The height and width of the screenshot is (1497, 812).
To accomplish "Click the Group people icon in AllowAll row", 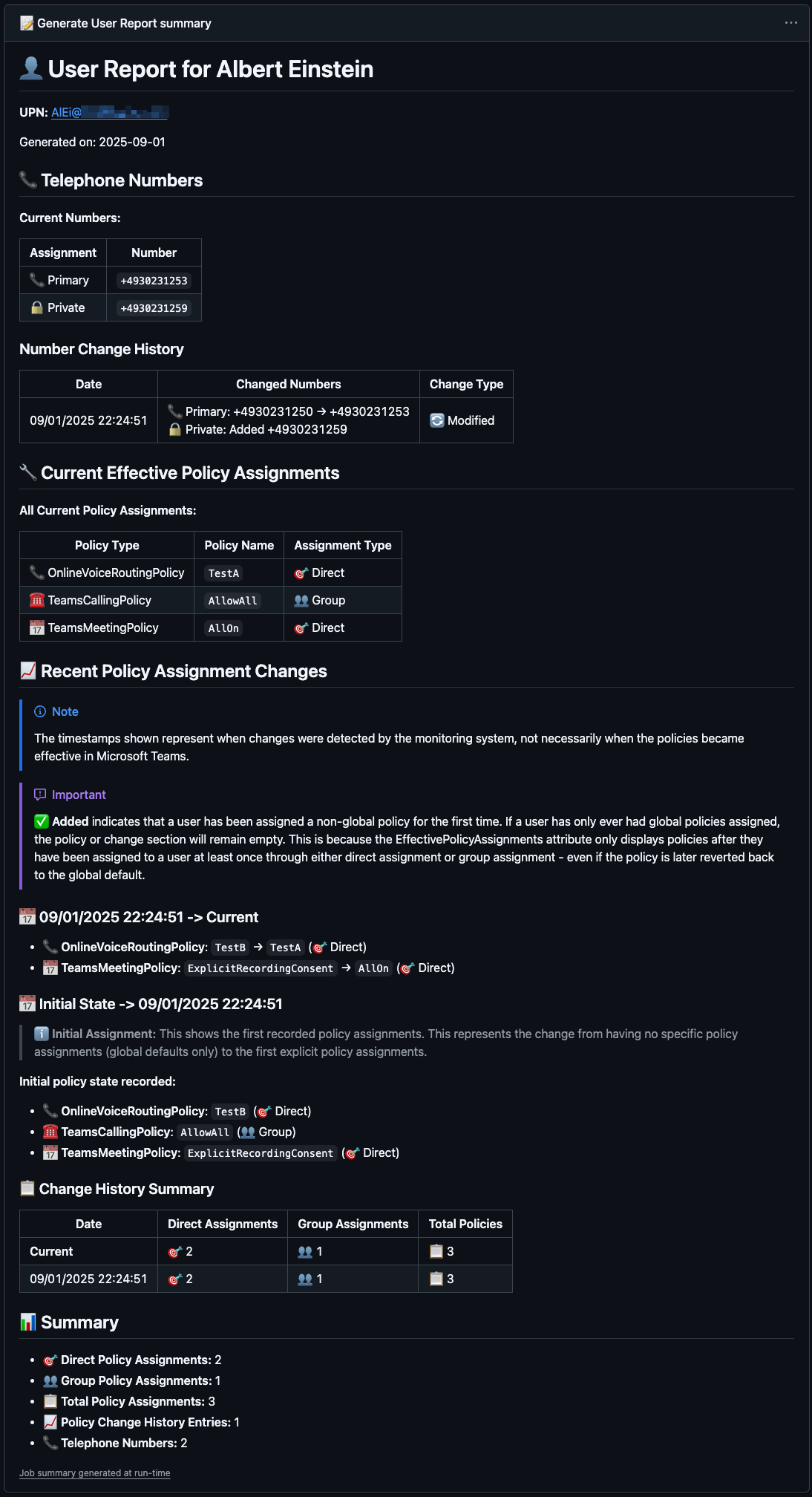I will (301, 600).
